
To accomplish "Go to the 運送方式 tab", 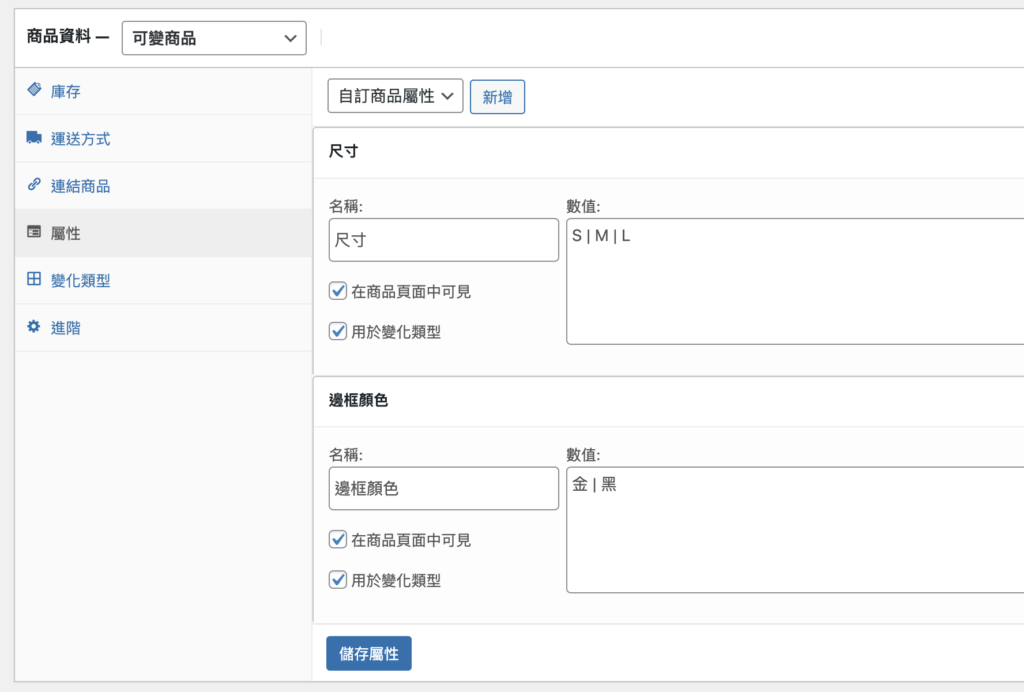I will tap(83, 139).
